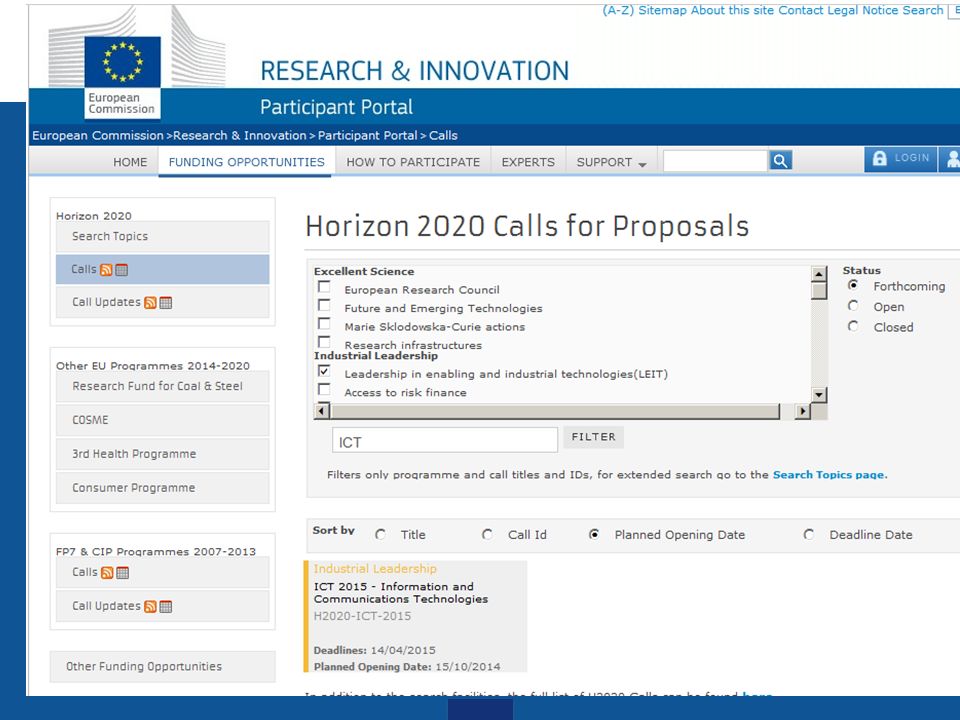The height and width of the screenshot is (720, 960).
Task: Uncheck the LEIT leadership checkbox
Action: coord(324,371)
